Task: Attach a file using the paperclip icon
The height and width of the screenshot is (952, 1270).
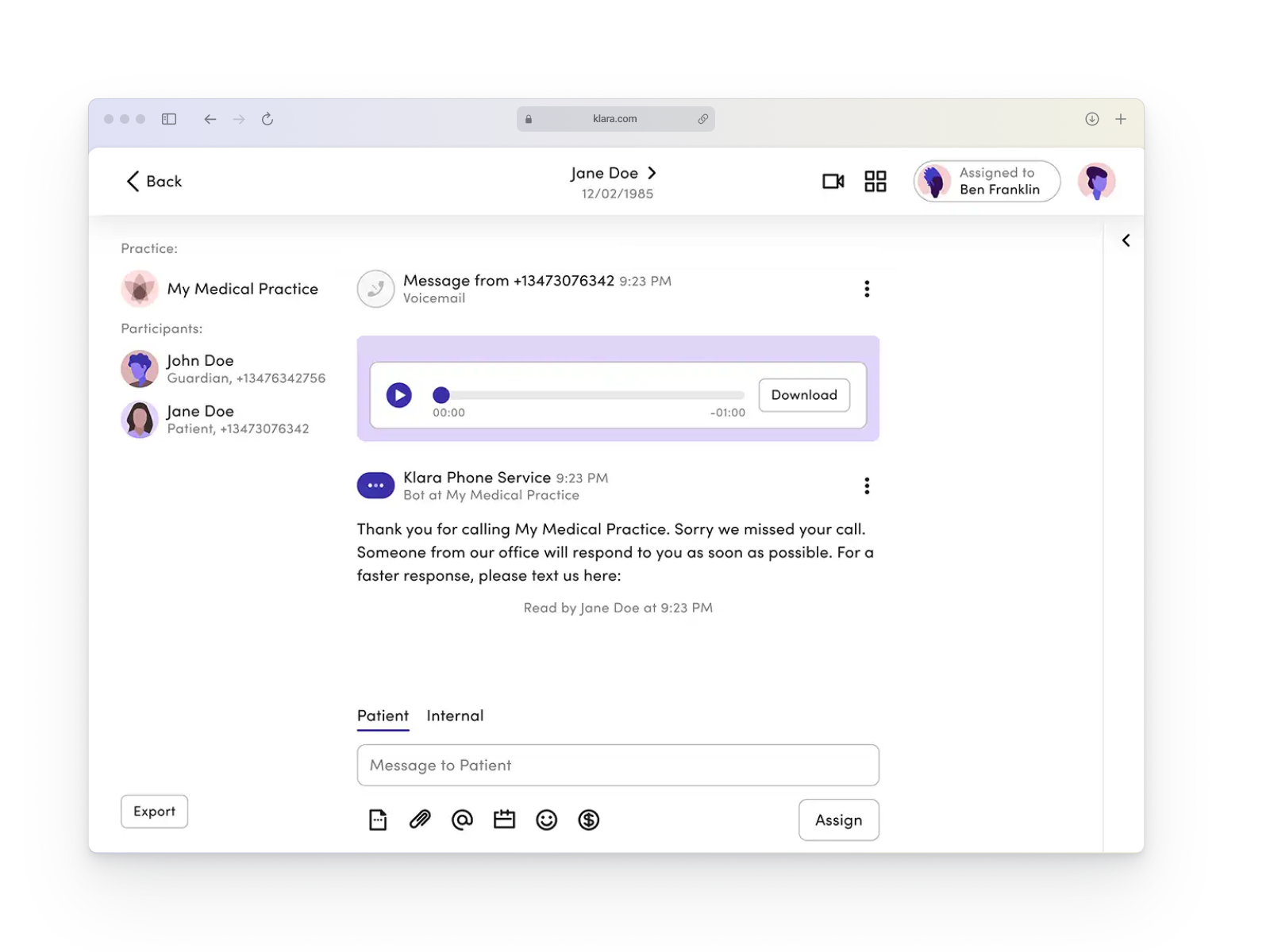Action: (420, 820)
